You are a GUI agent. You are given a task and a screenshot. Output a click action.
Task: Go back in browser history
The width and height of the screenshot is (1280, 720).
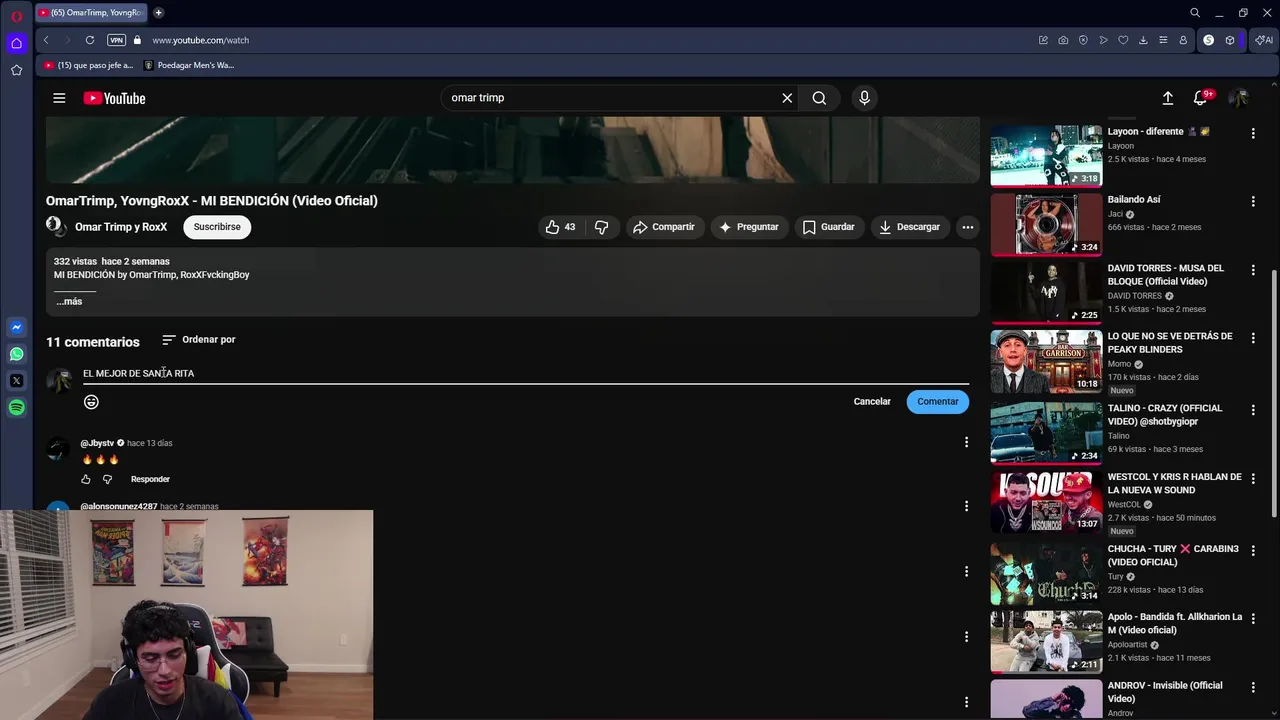[46, 40]
